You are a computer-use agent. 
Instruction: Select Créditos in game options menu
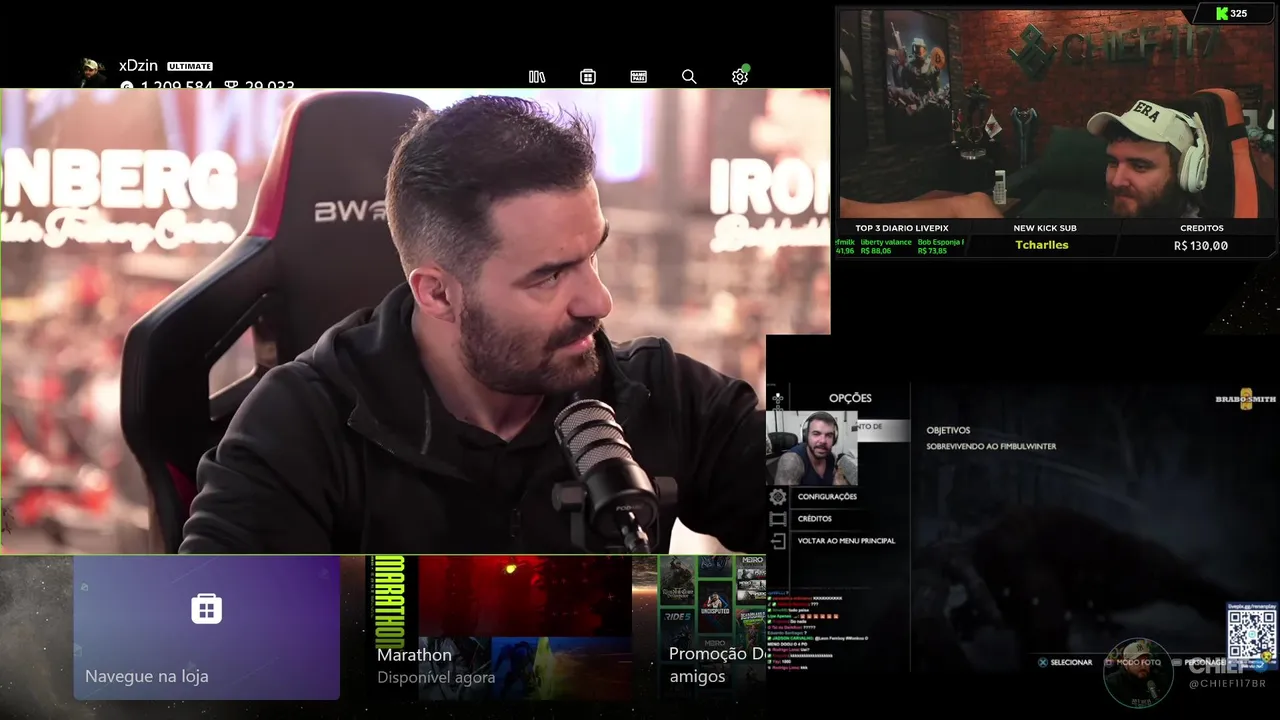pos(815,519)
